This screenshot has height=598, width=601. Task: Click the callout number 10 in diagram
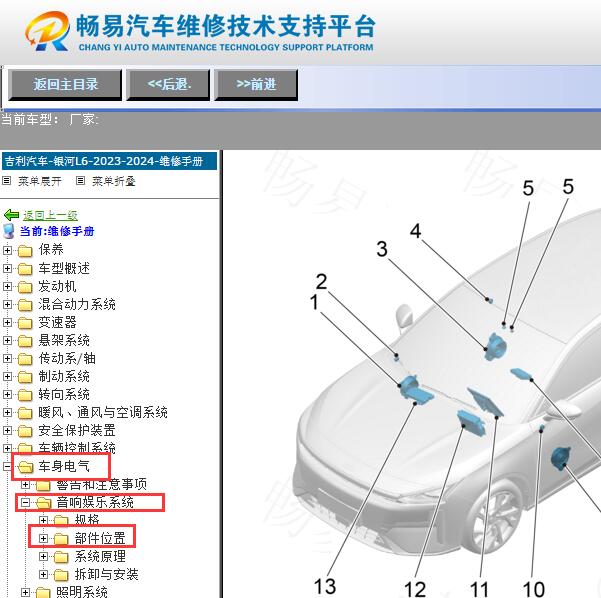533,589
